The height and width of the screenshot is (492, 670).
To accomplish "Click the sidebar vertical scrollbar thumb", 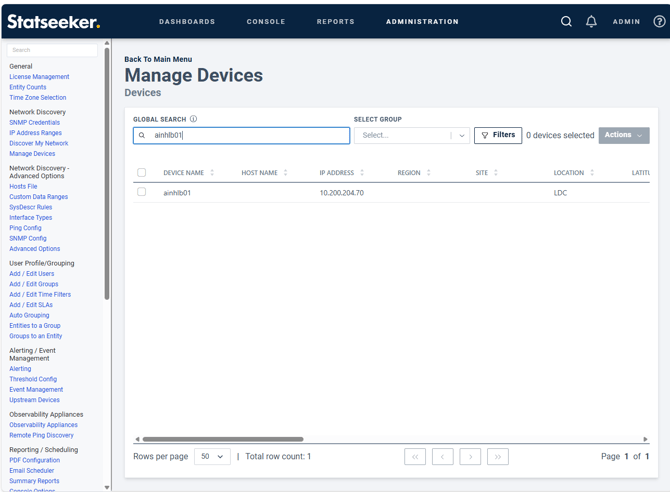I will 107,174.
